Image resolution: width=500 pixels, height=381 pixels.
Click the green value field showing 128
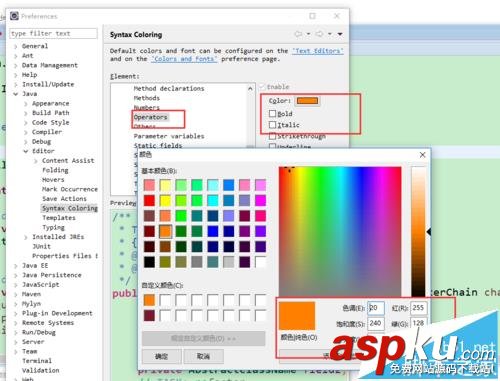[418, 323]
